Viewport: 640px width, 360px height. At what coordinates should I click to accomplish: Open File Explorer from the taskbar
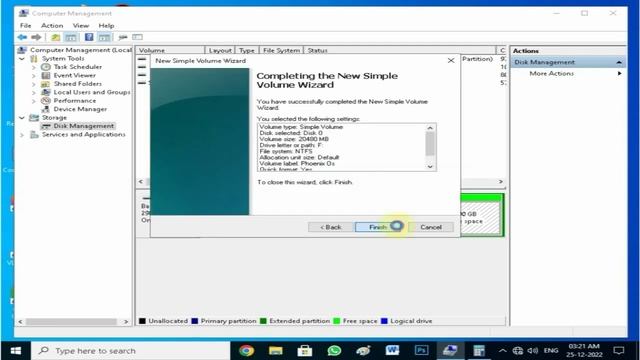(276, 350)
